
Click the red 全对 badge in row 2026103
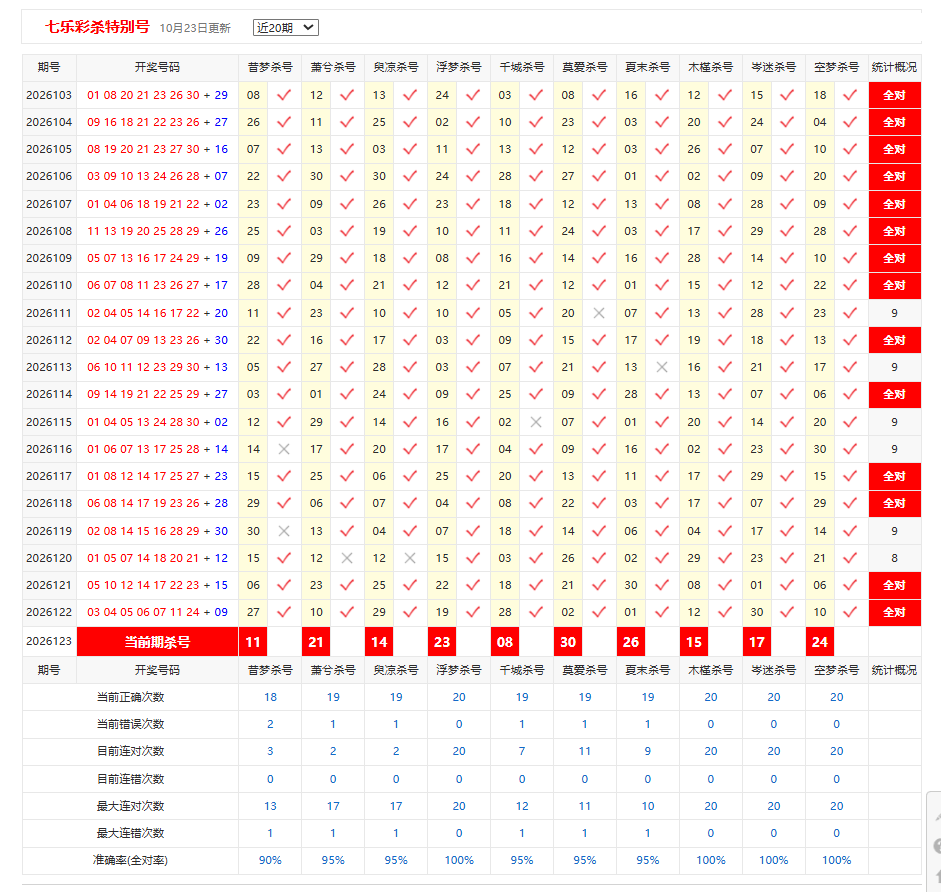(x=894, y=95)
